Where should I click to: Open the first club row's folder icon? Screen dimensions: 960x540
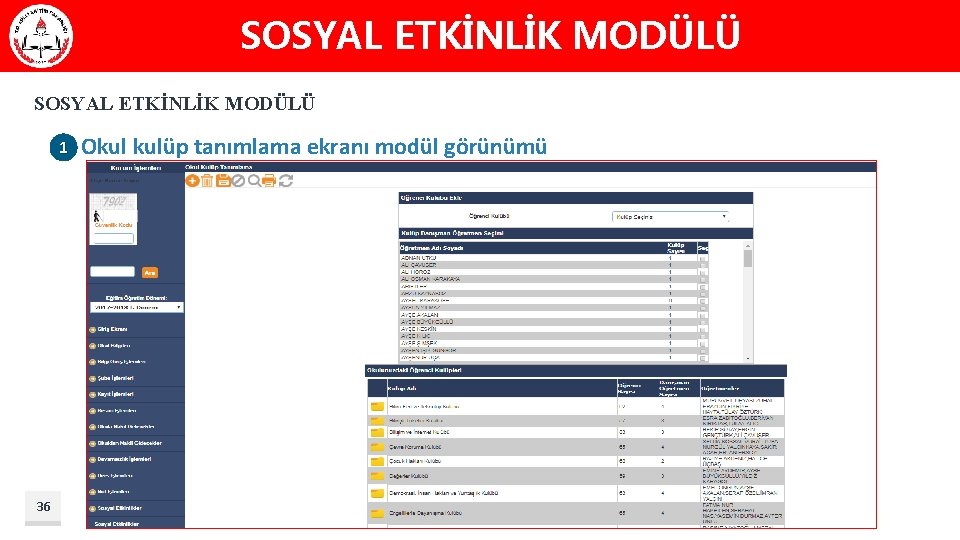click(377, 407)
